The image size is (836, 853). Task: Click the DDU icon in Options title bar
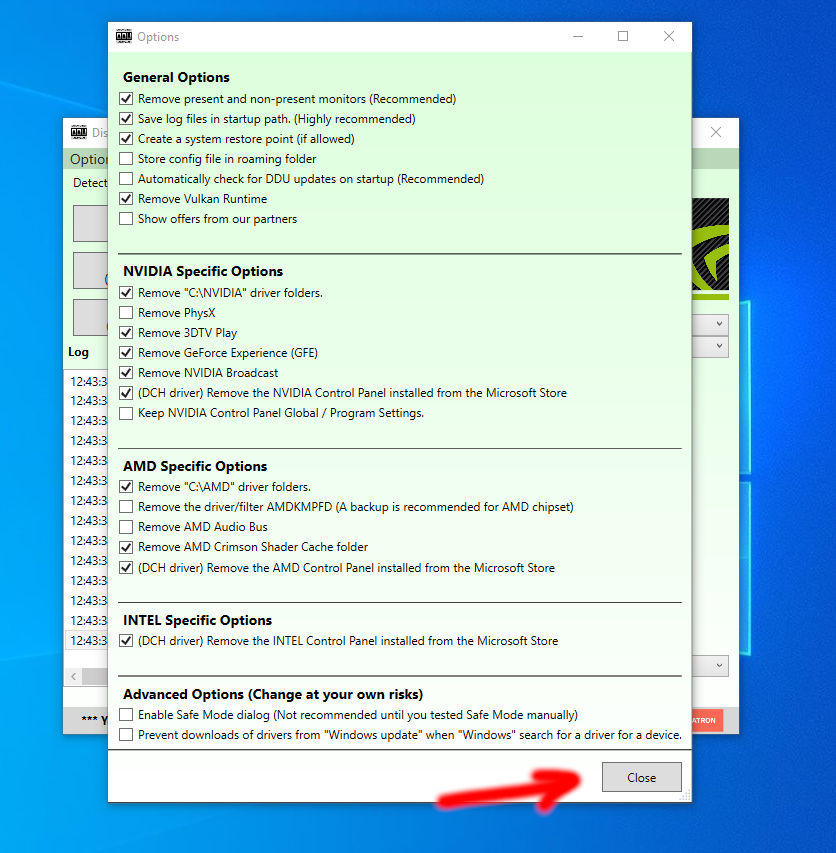[x=124, y=36]
